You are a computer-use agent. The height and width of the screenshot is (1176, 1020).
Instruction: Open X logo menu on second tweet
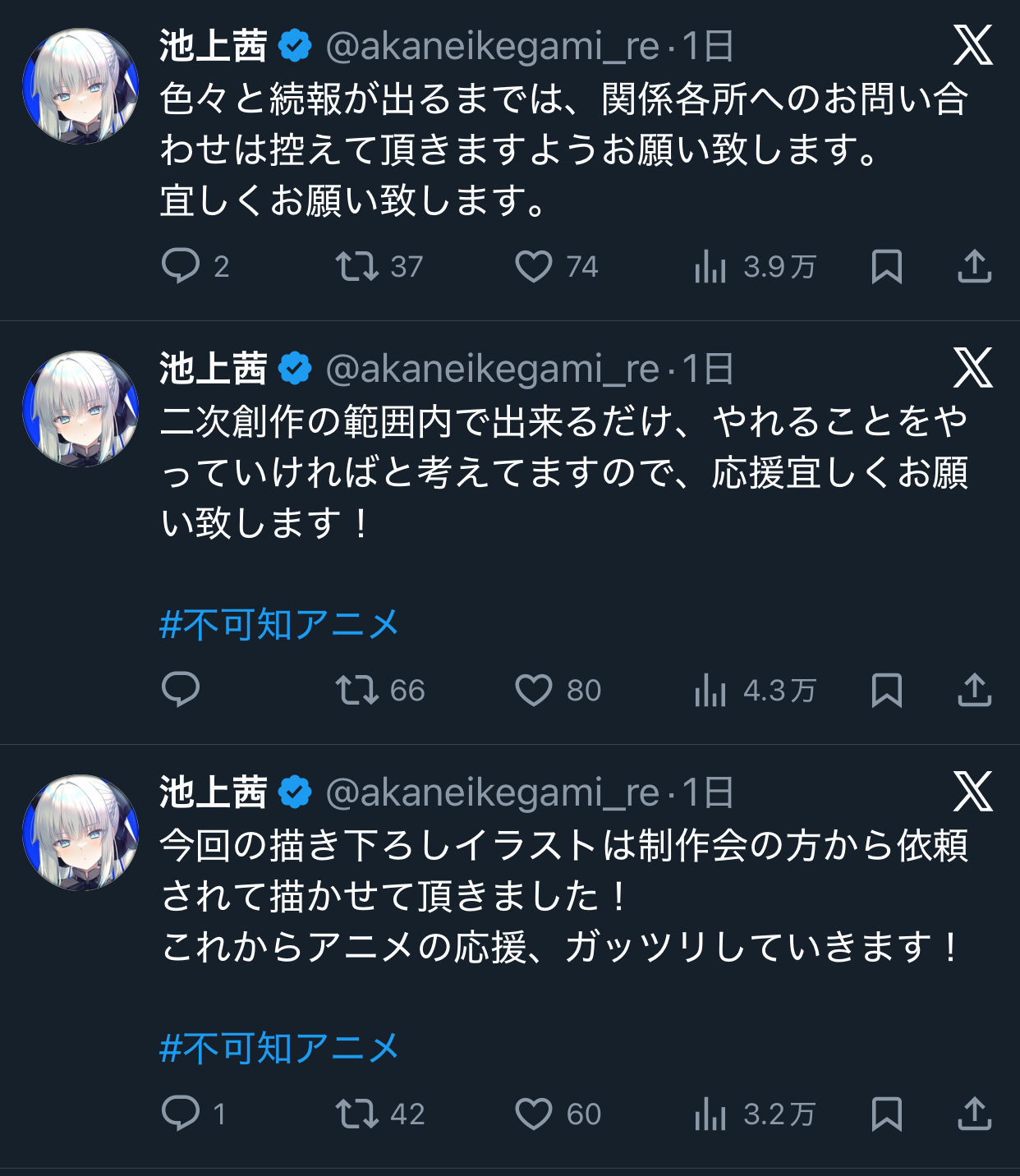click(972, 367)
